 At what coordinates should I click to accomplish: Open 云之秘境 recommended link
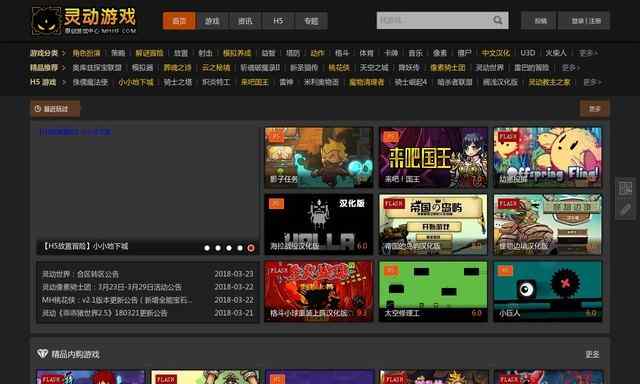coord(216,68)
